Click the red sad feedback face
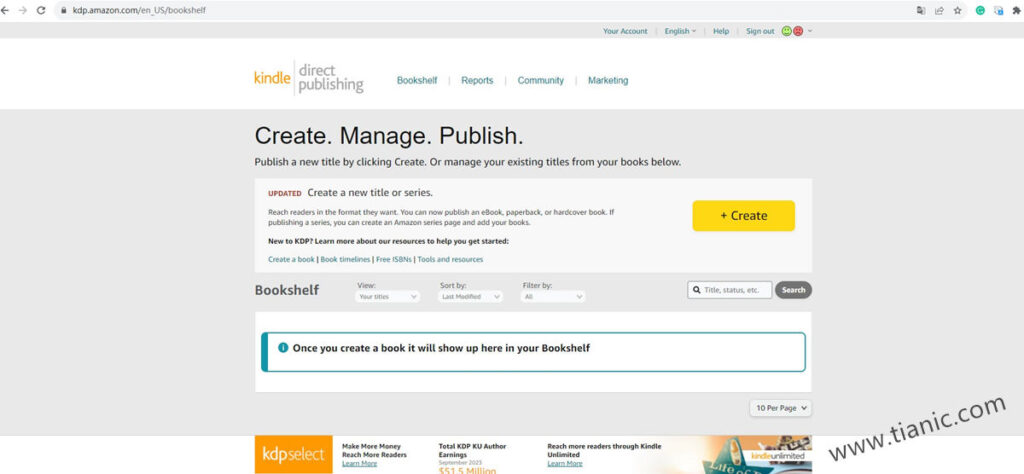The width and height of the screenshot is (1024, 474). click(797, 31)
